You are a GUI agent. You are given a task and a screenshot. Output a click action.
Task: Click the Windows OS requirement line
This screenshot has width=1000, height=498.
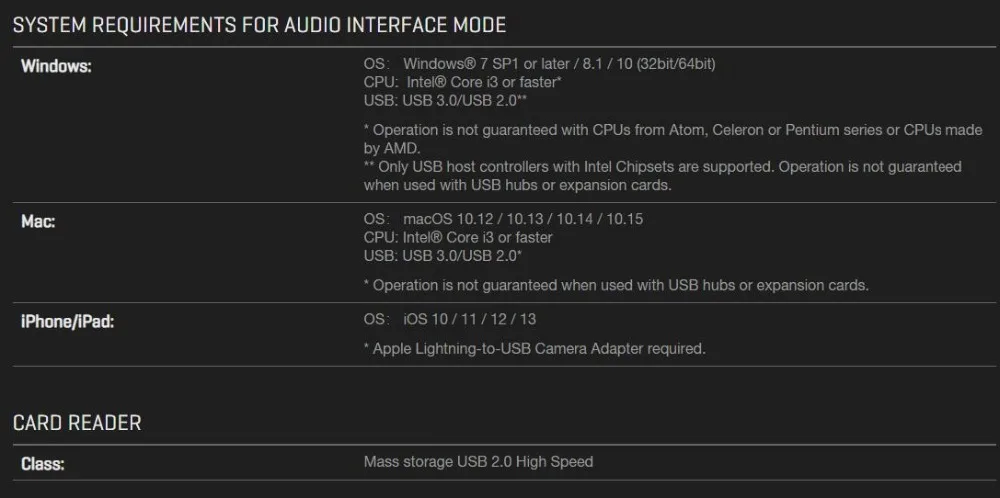540,64
